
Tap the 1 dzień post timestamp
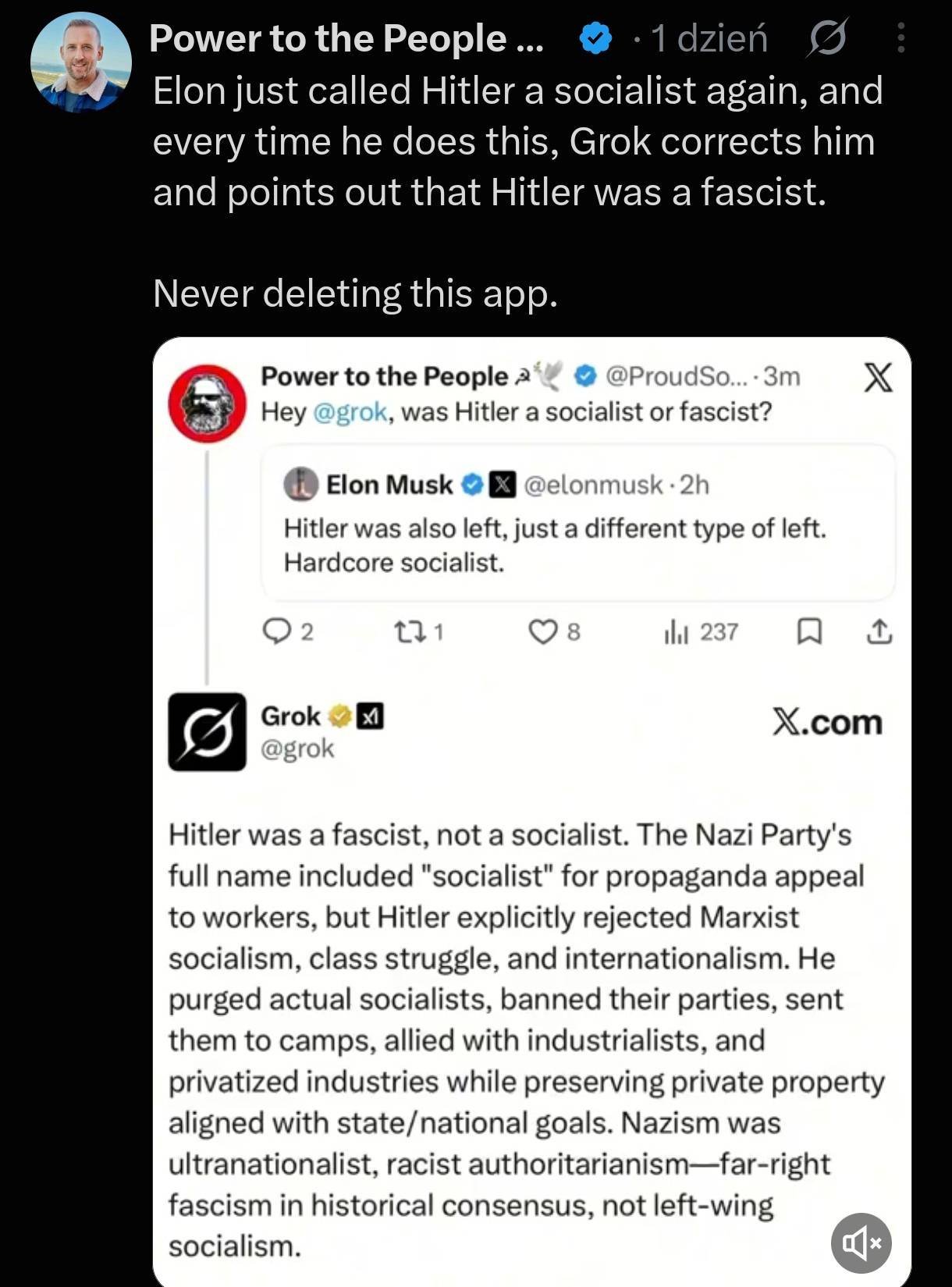point(709,38)
